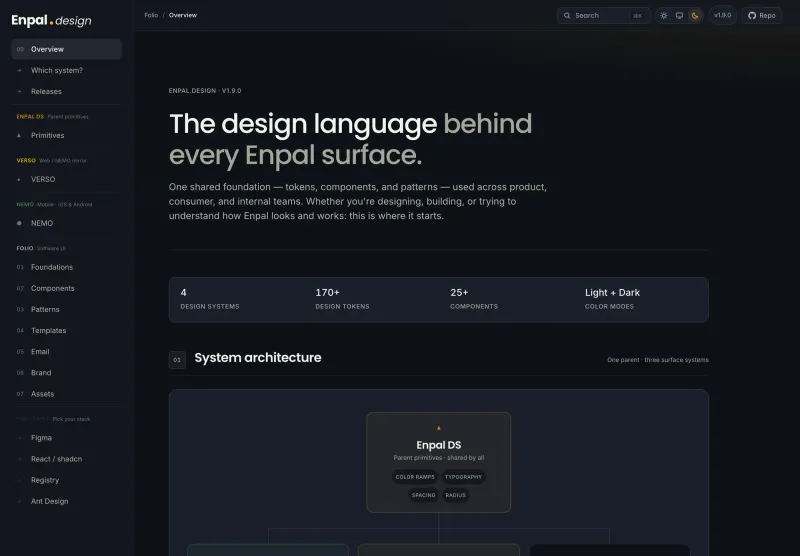The width and height of the screenshot is (800, 556).
Task: Click the 'Pick your stack' label
Action: (x=71, y=419)
